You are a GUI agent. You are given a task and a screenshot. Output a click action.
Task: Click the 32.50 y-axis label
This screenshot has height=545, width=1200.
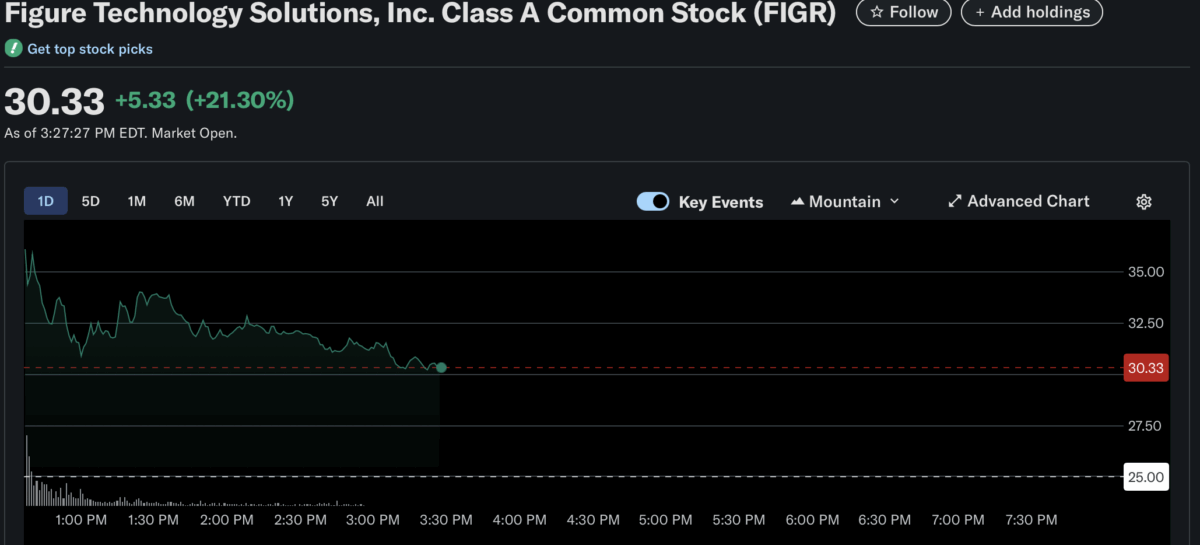(x=1146, y=323)
